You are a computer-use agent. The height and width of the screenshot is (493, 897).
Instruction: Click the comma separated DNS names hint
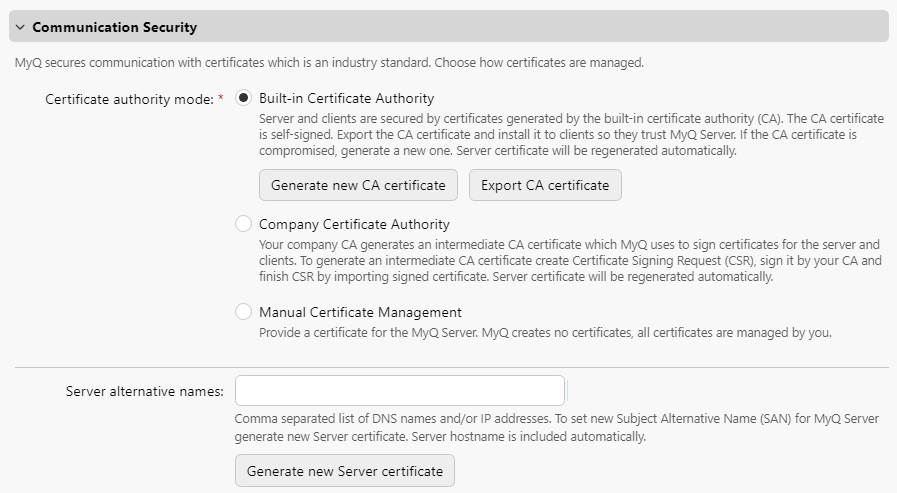tap(556, 428)
